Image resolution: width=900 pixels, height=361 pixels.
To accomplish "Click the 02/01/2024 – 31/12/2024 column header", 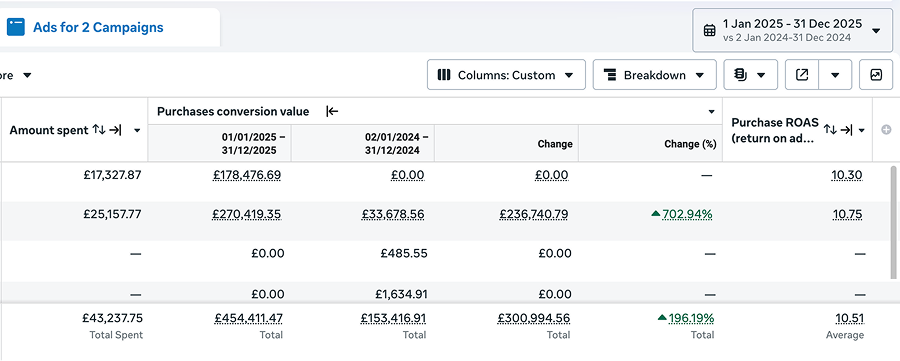I will tap(363, 143).
